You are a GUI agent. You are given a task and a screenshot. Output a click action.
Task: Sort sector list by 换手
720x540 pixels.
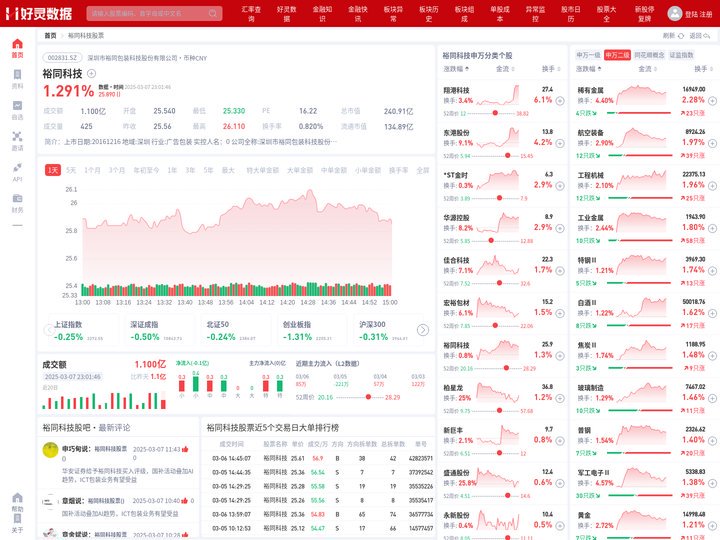703,69
